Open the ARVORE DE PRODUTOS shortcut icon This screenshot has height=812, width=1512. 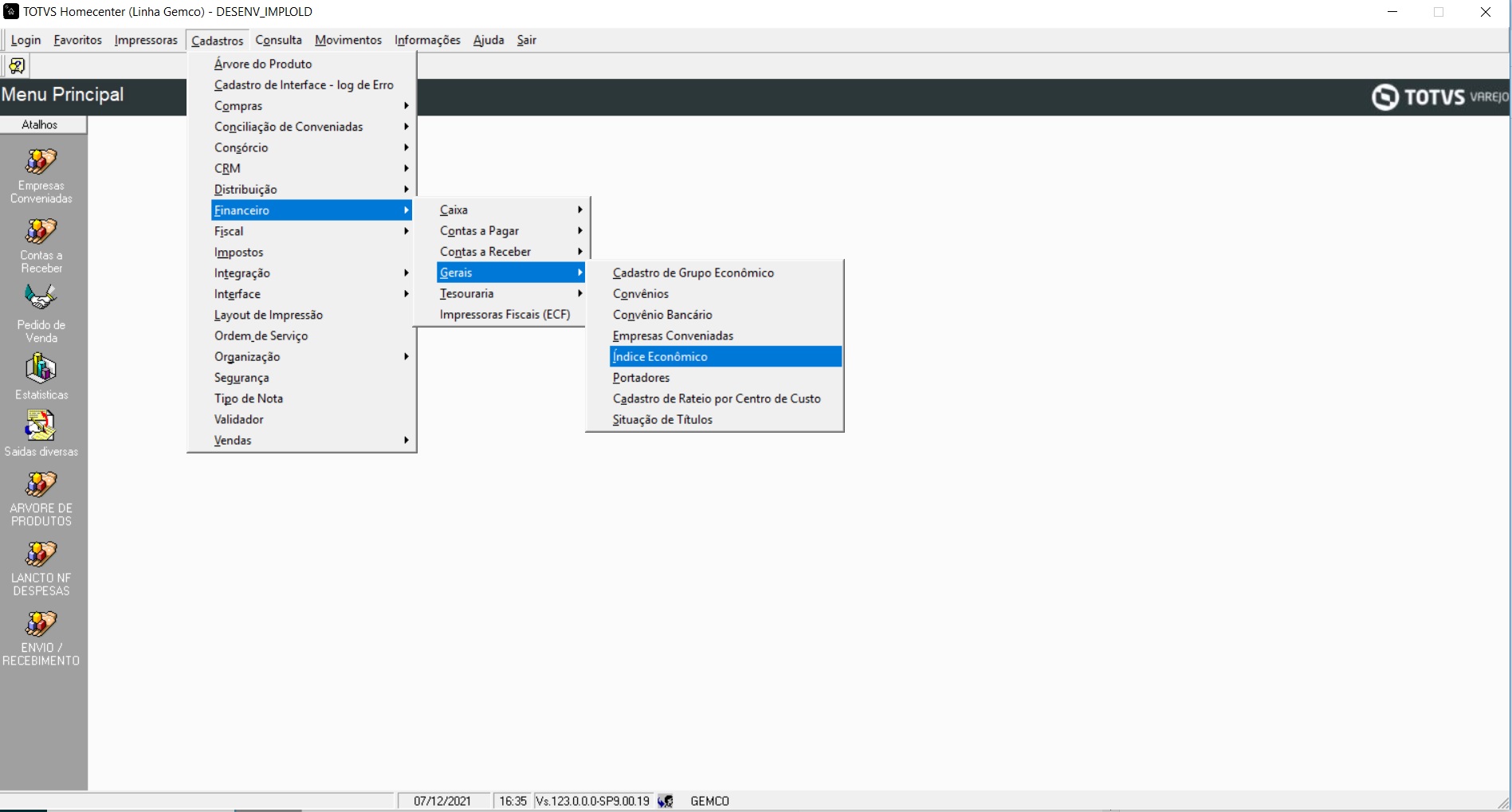pyautogui.click(x=41, y=484)
